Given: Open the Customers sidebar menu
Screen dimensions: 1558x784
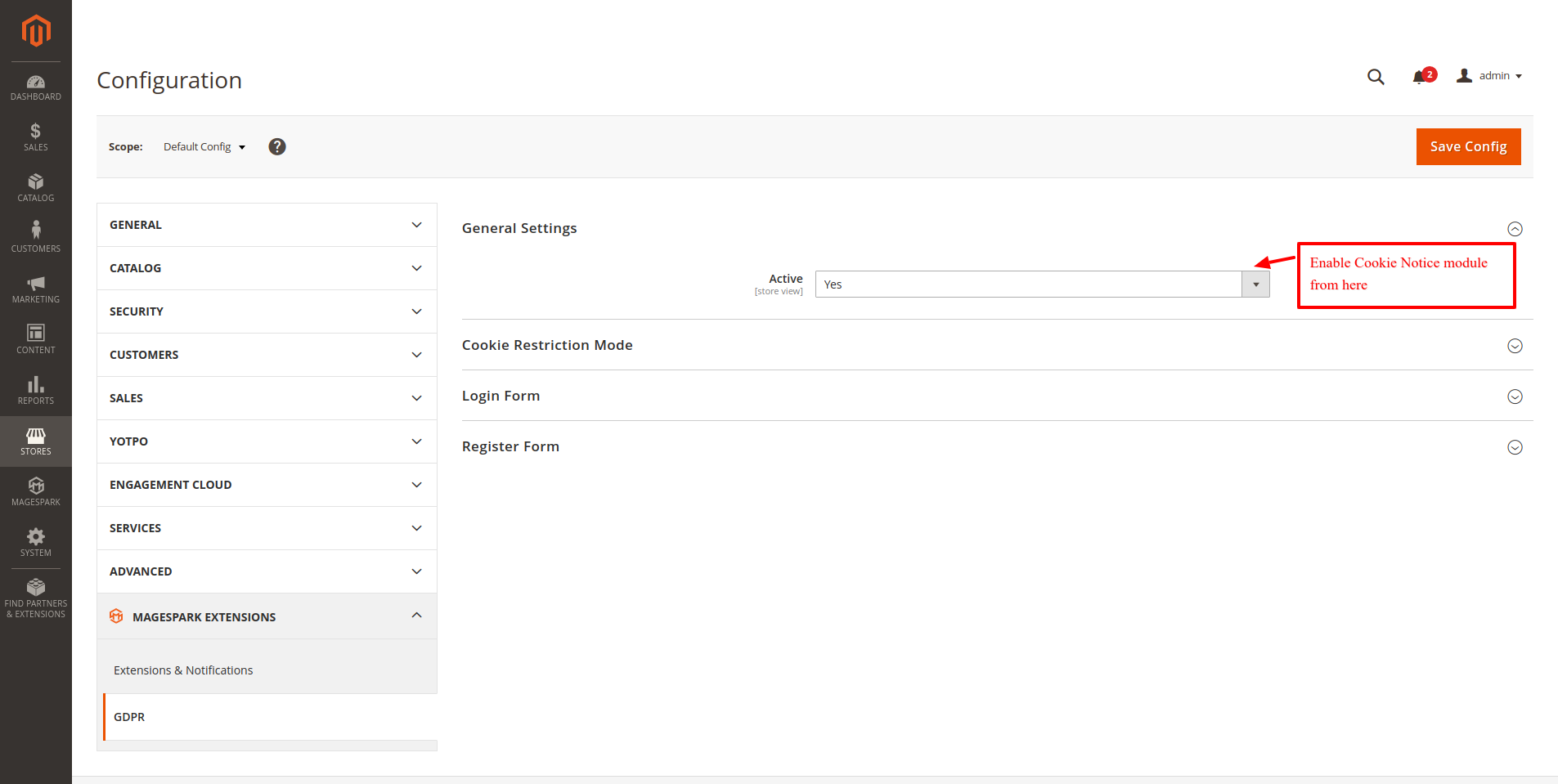Looking at the screenshot, I should point(36,238).
